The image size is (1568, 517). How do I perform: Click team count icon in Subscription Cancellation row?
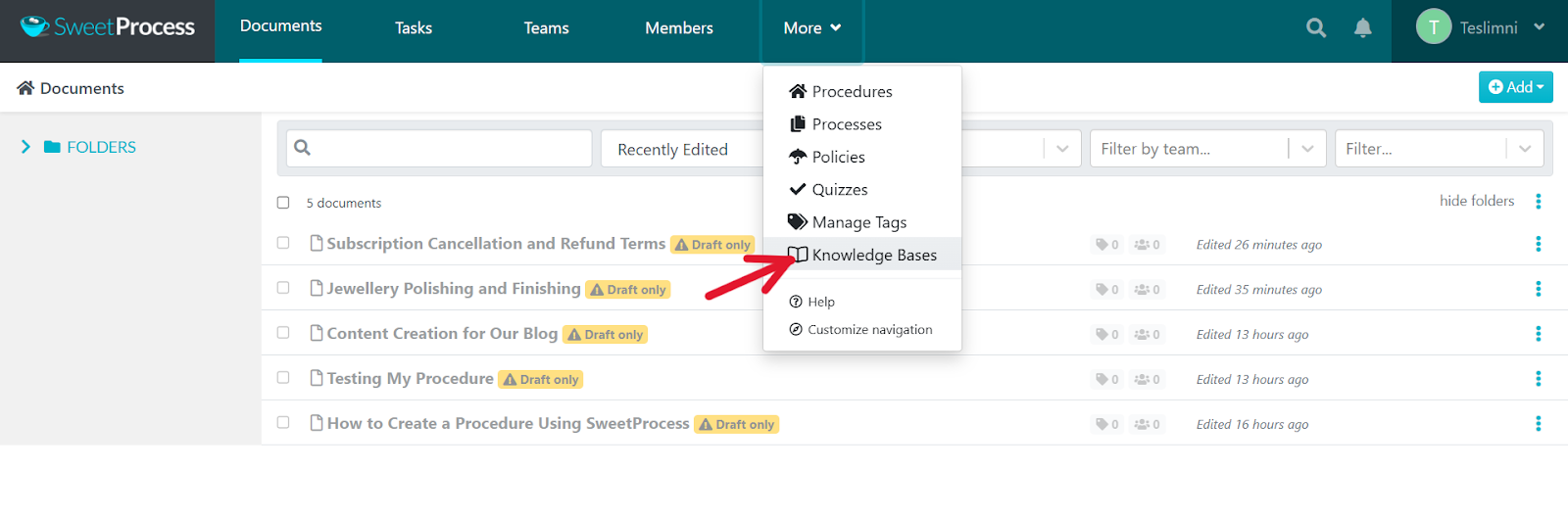[x=1142, y=245]
